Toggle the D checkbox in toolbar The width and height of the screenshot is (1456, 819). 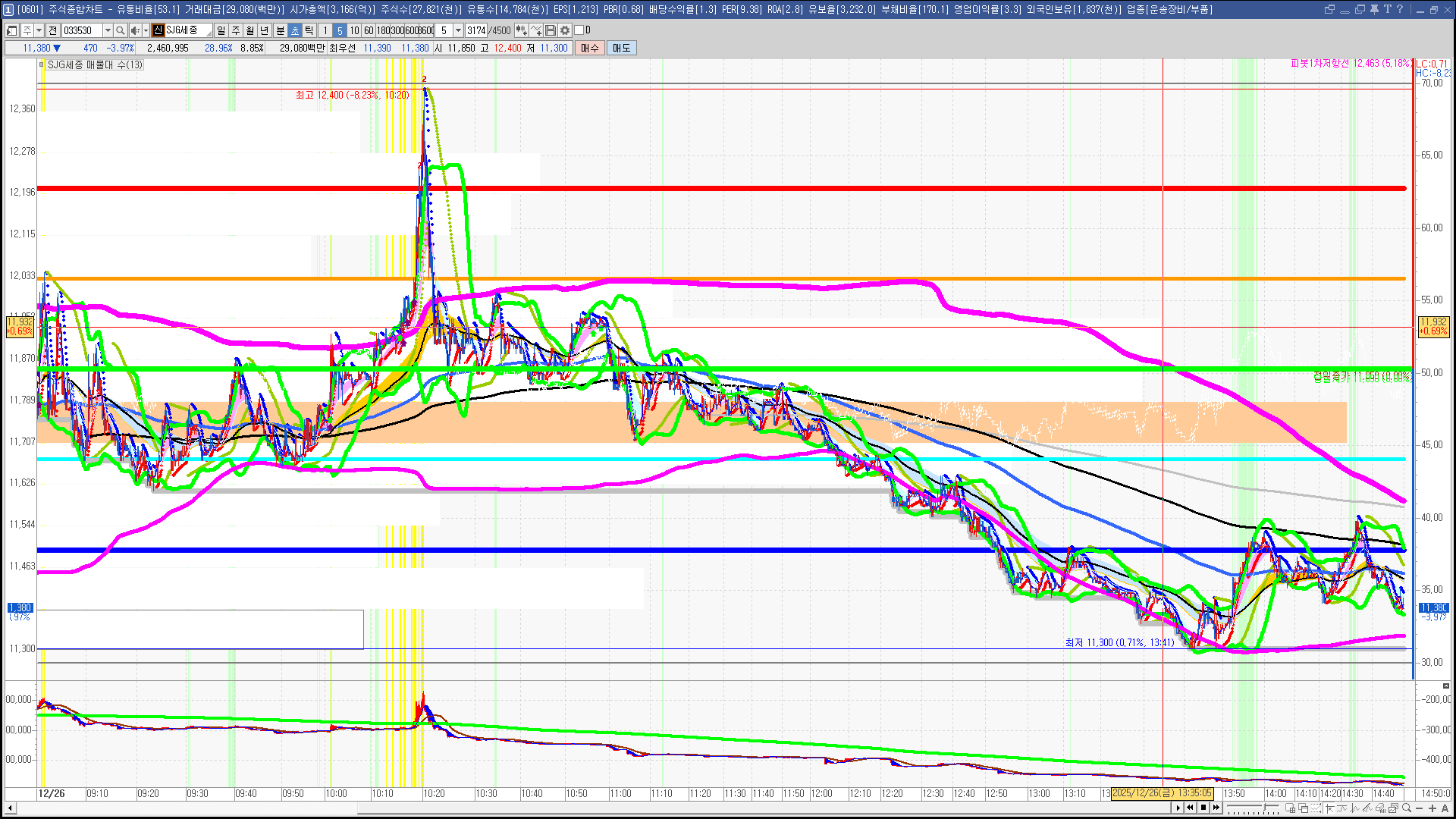(579, 30)
